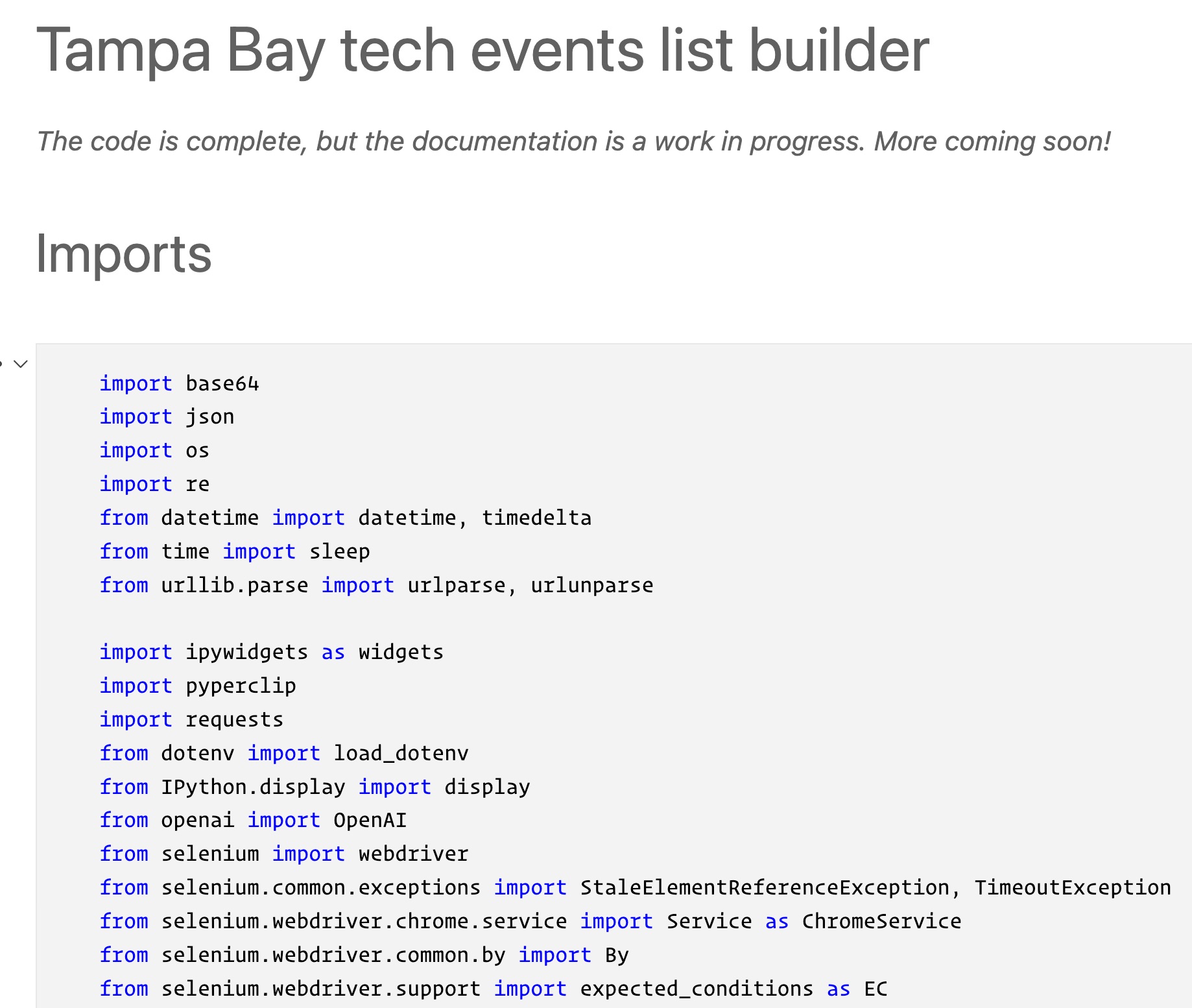Click 'urlunparse' in the urllib.parse import

click(591, 585)
